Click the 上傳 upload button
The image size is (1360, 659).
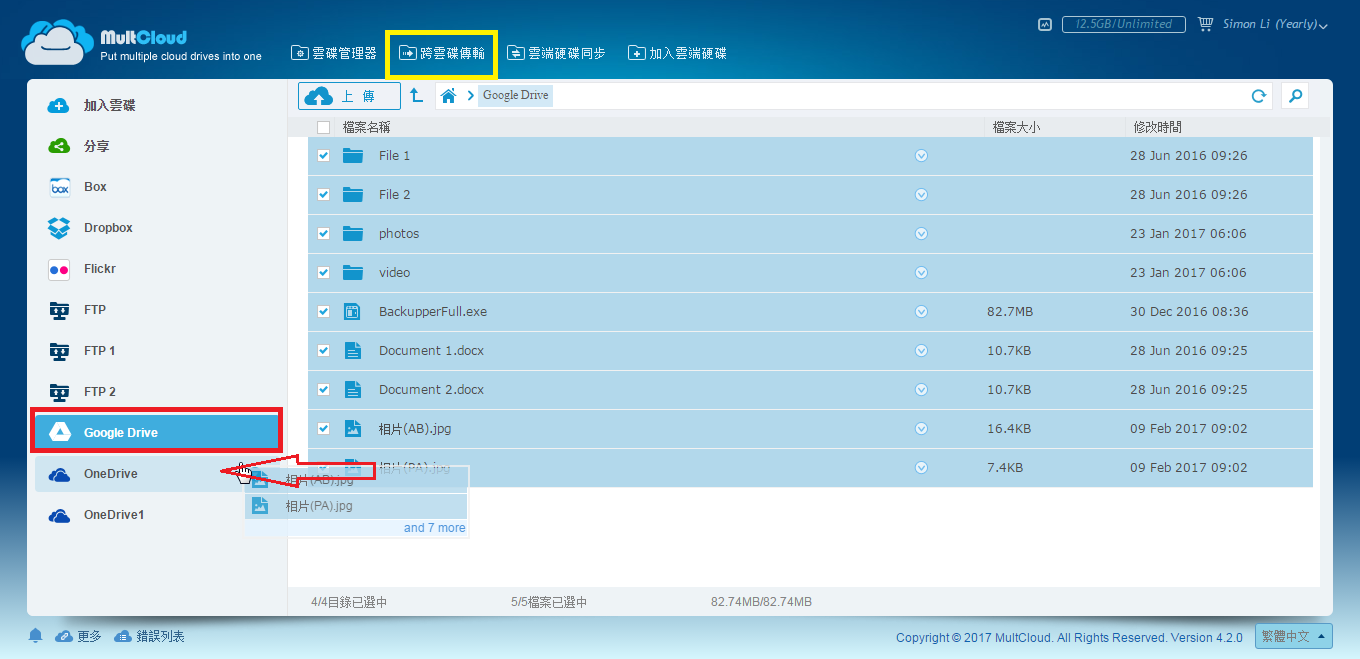point(348,94)
